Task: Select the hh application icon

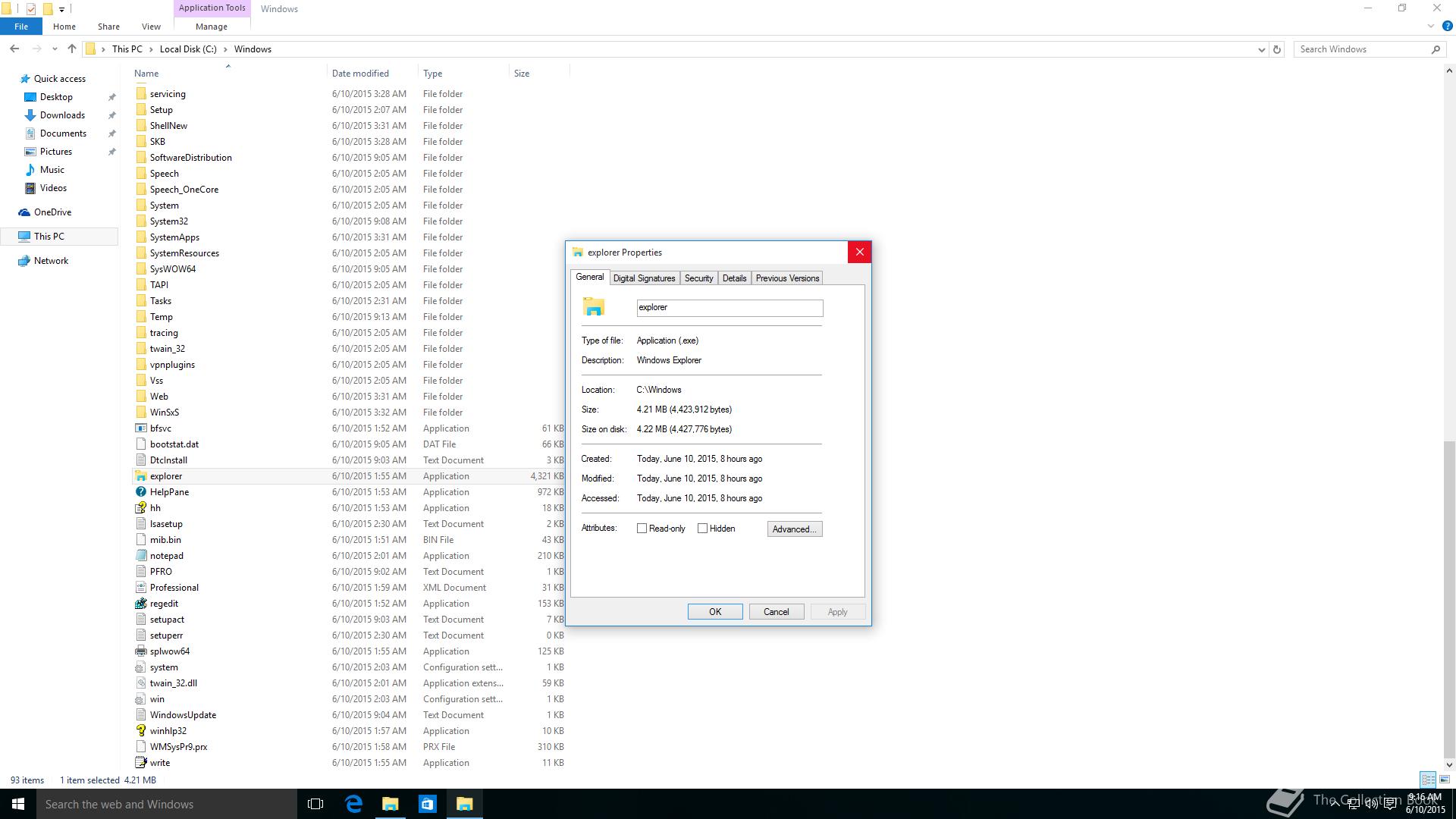Action: pos(140,508)
